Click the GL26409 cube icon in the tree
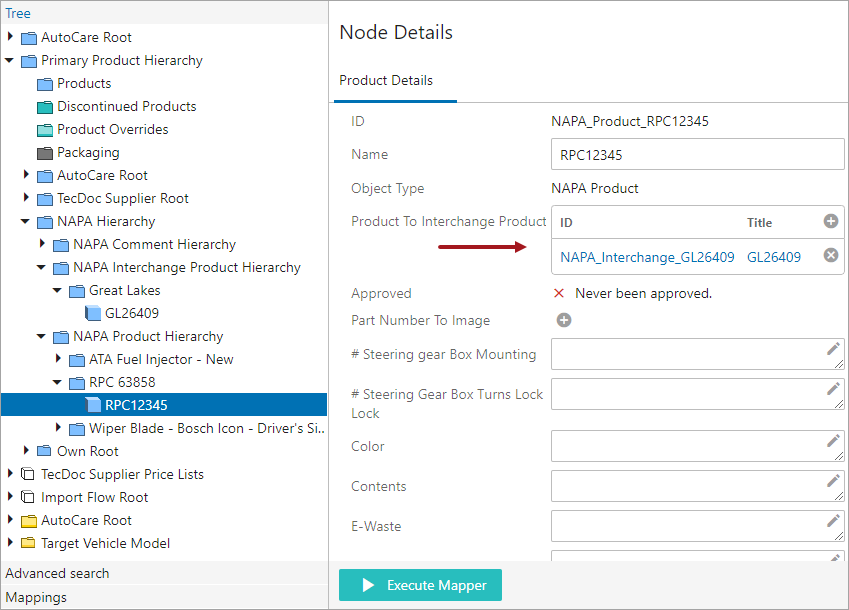Screen dimensions: 849x610 click(x=93, y=313)
